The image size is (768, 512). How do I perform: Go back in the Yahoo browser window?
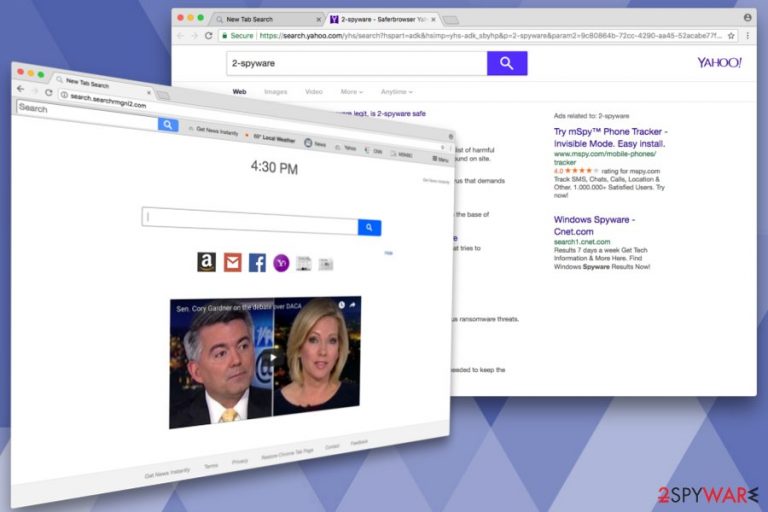click(x=180, y=36)
